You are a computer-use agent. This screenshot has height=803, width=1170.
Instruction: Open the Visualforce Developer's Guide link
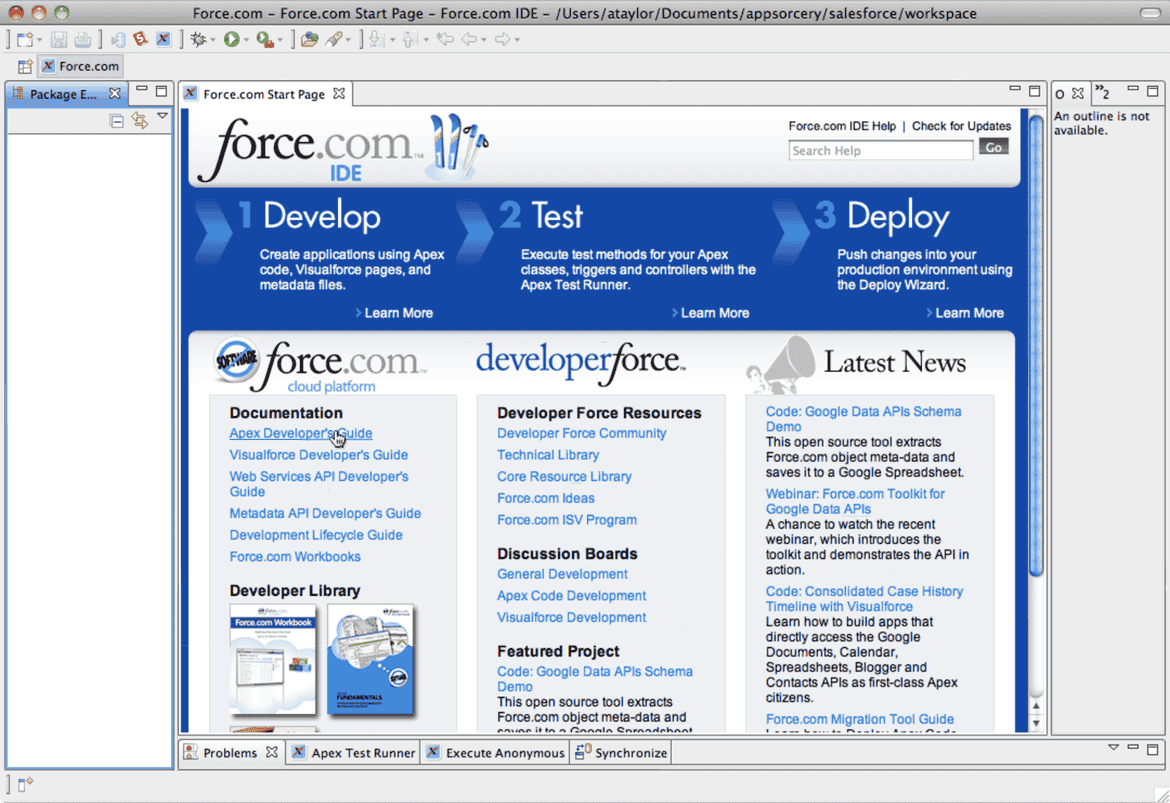(319, 455)
